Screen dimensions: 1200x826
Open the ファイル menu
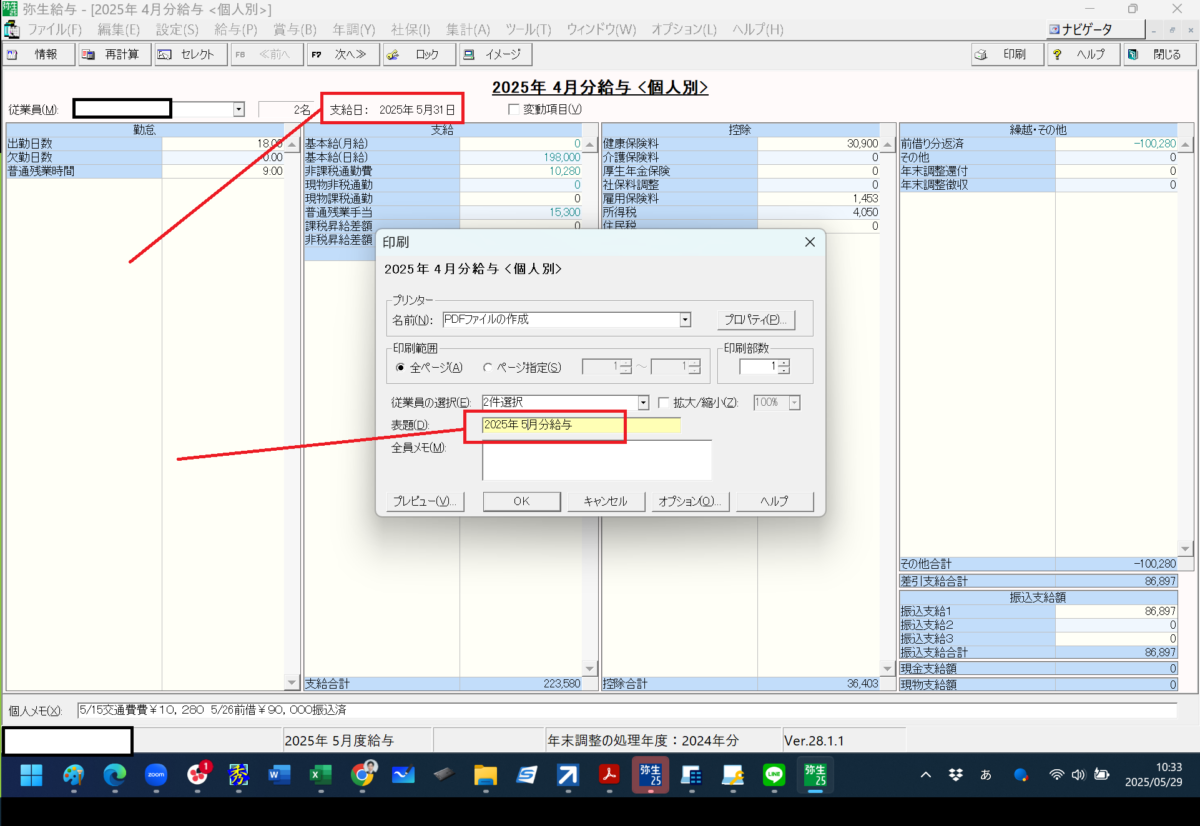(x=55, y=30)
